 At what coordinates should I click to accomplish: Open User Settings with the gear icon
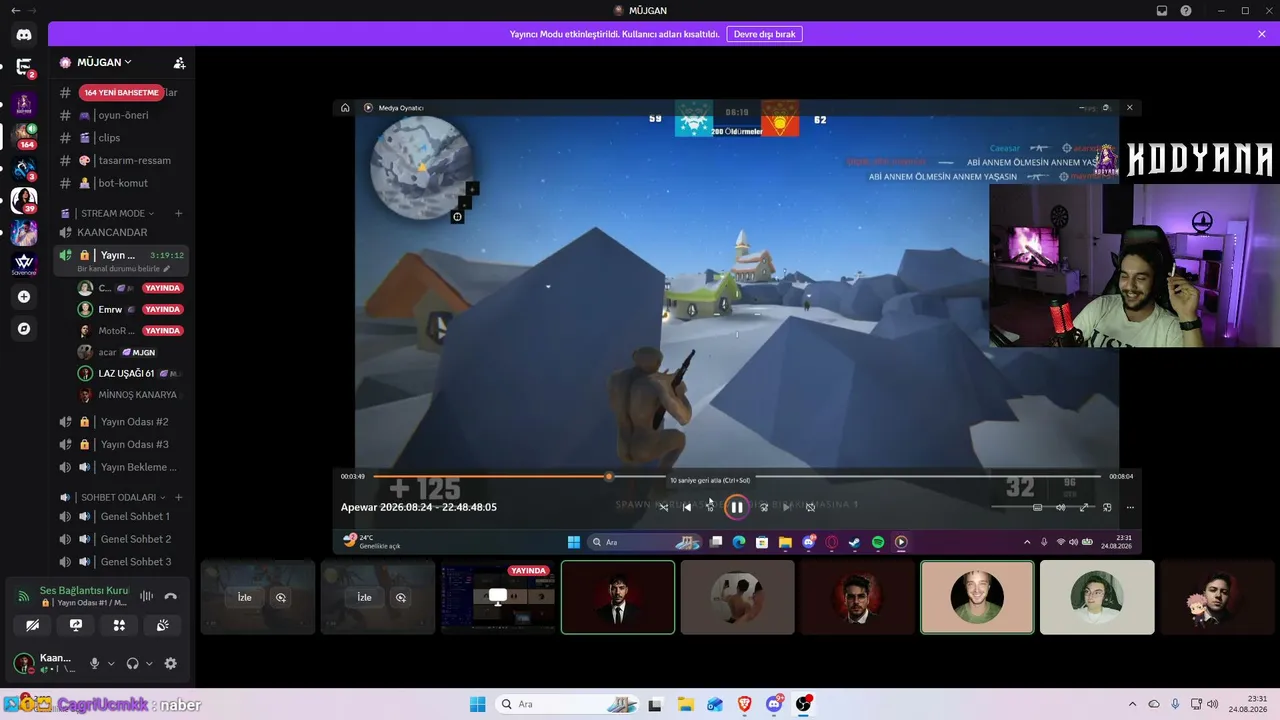coord(171,663)
